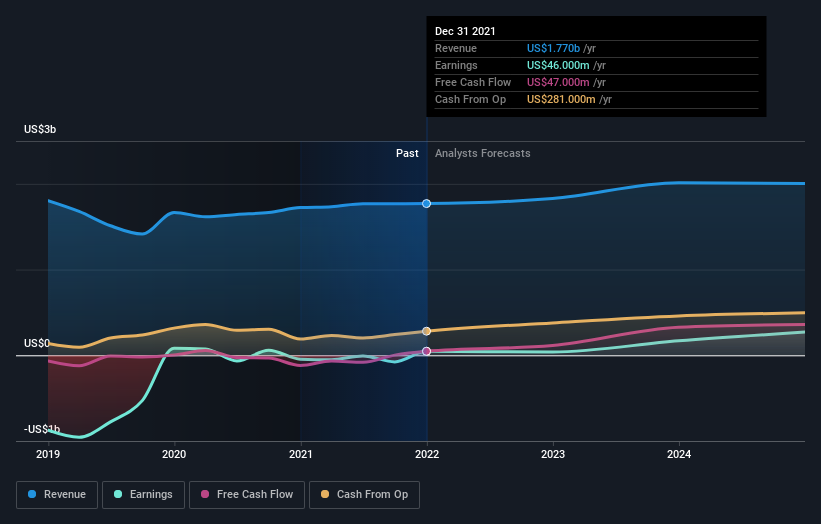
Task: Click the 2024 x-axis label
Action: coord(679,454)
